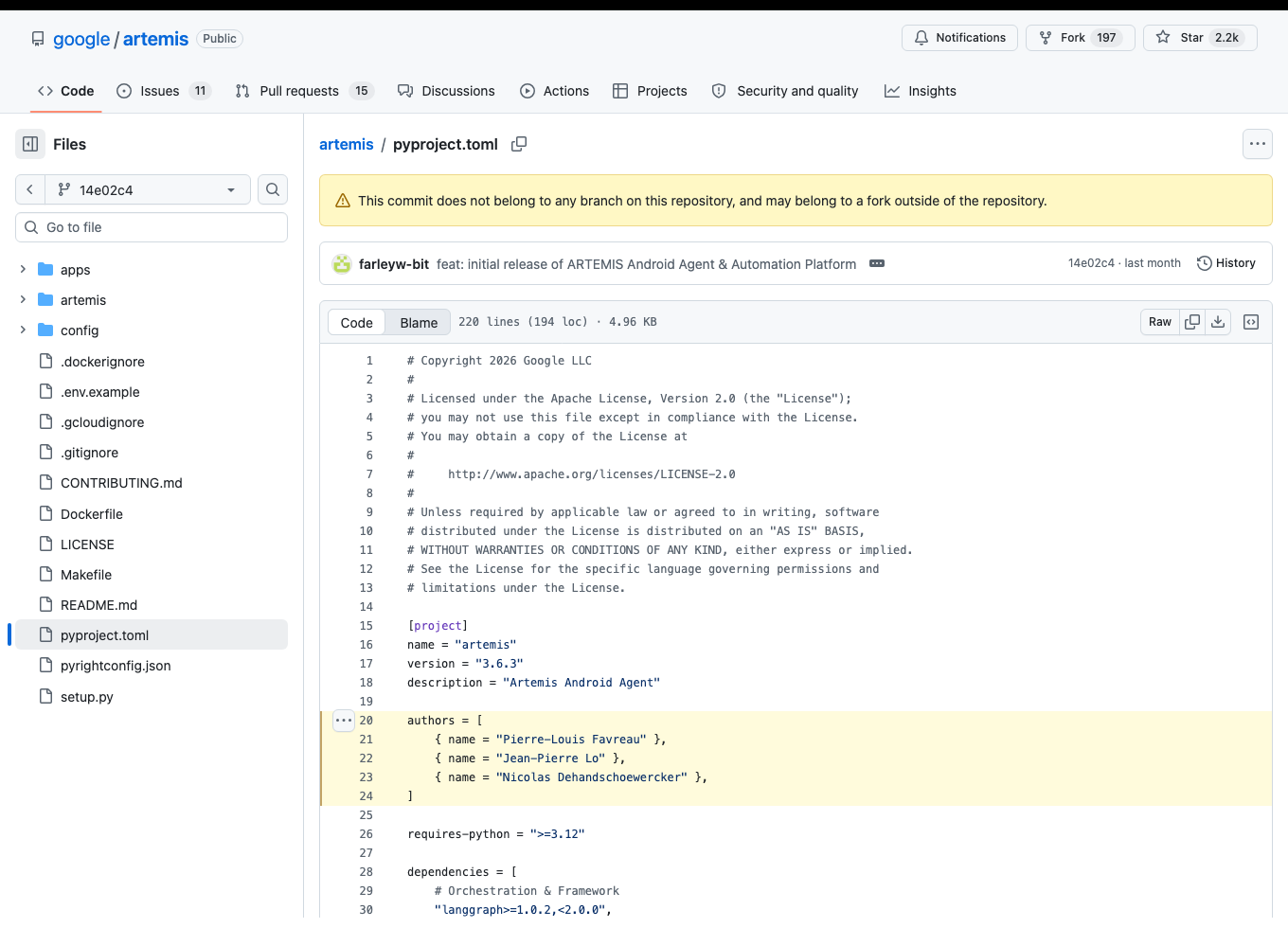The height and width of the screenshot is (928, 1288).
Task: Focus the Go to file search field
Action: (x=152, y=227)
